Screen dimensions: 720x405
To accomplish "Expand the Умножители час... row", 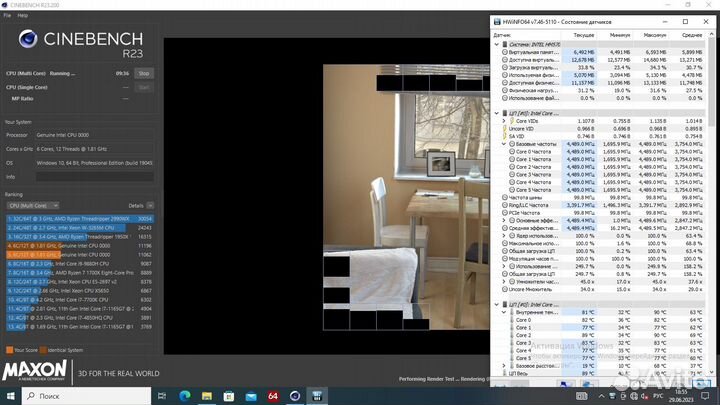I will click(504, 281).
